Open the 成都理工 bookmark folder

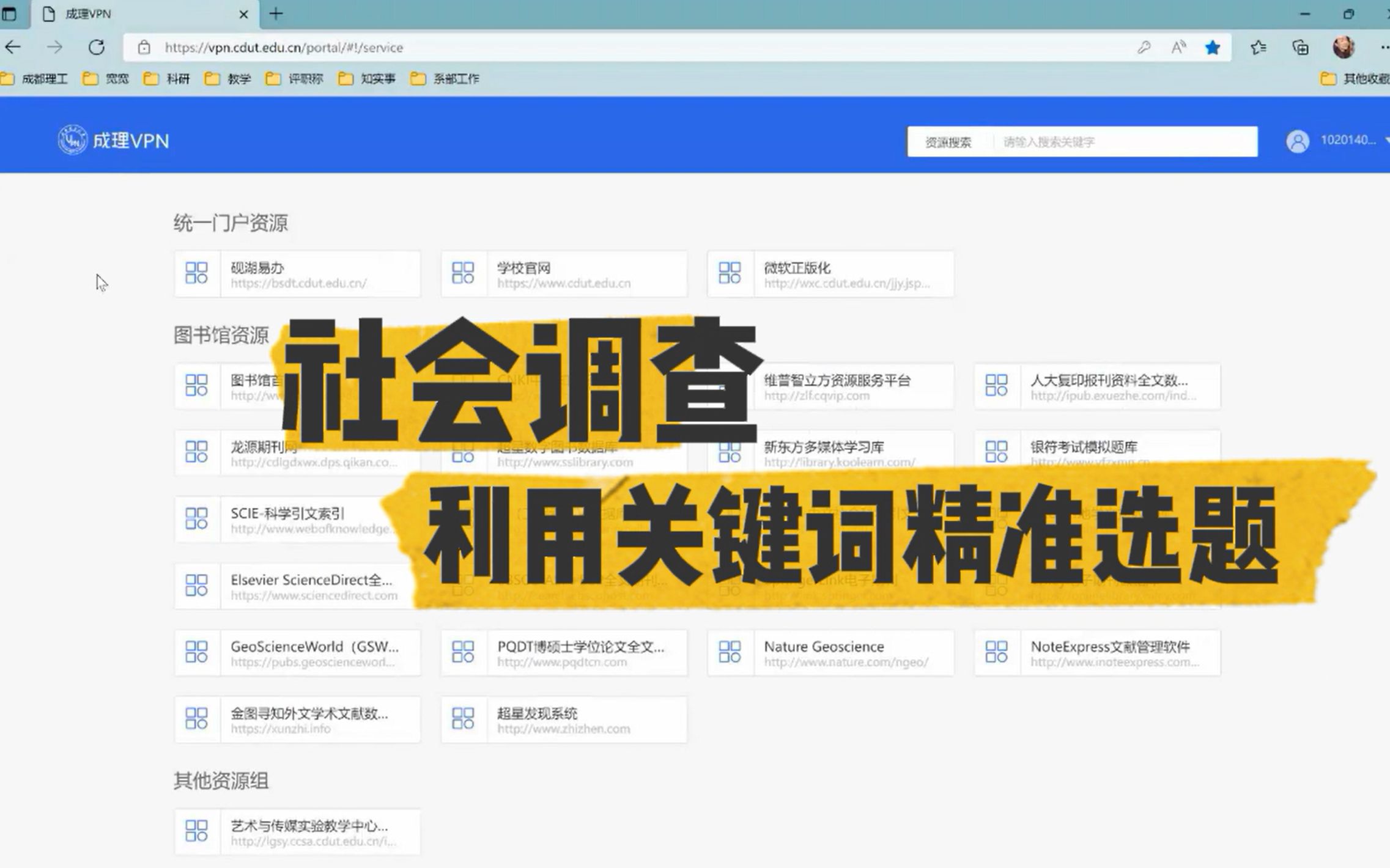[x=35, y=78]
